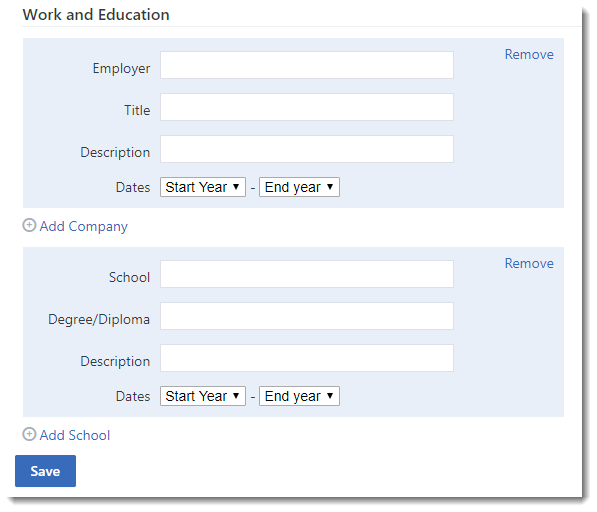Open the Start Year dropdown in employer section
Screen dimensions: 597x512
tap(203, 187)
